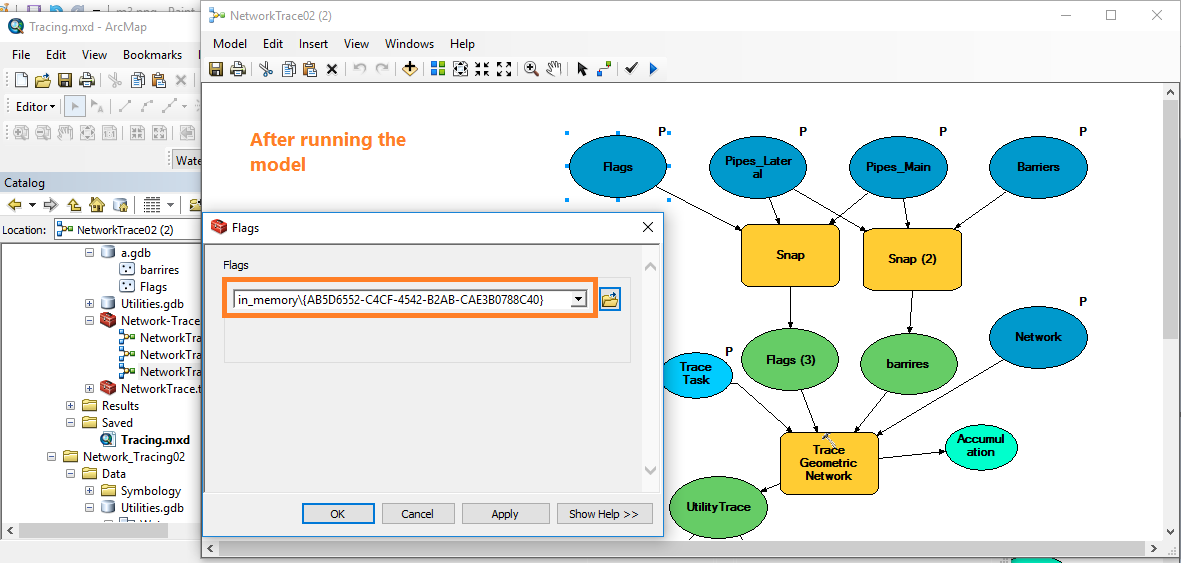Save the ArcMap document
This screenshot has width=1181, height=563.
65,80
